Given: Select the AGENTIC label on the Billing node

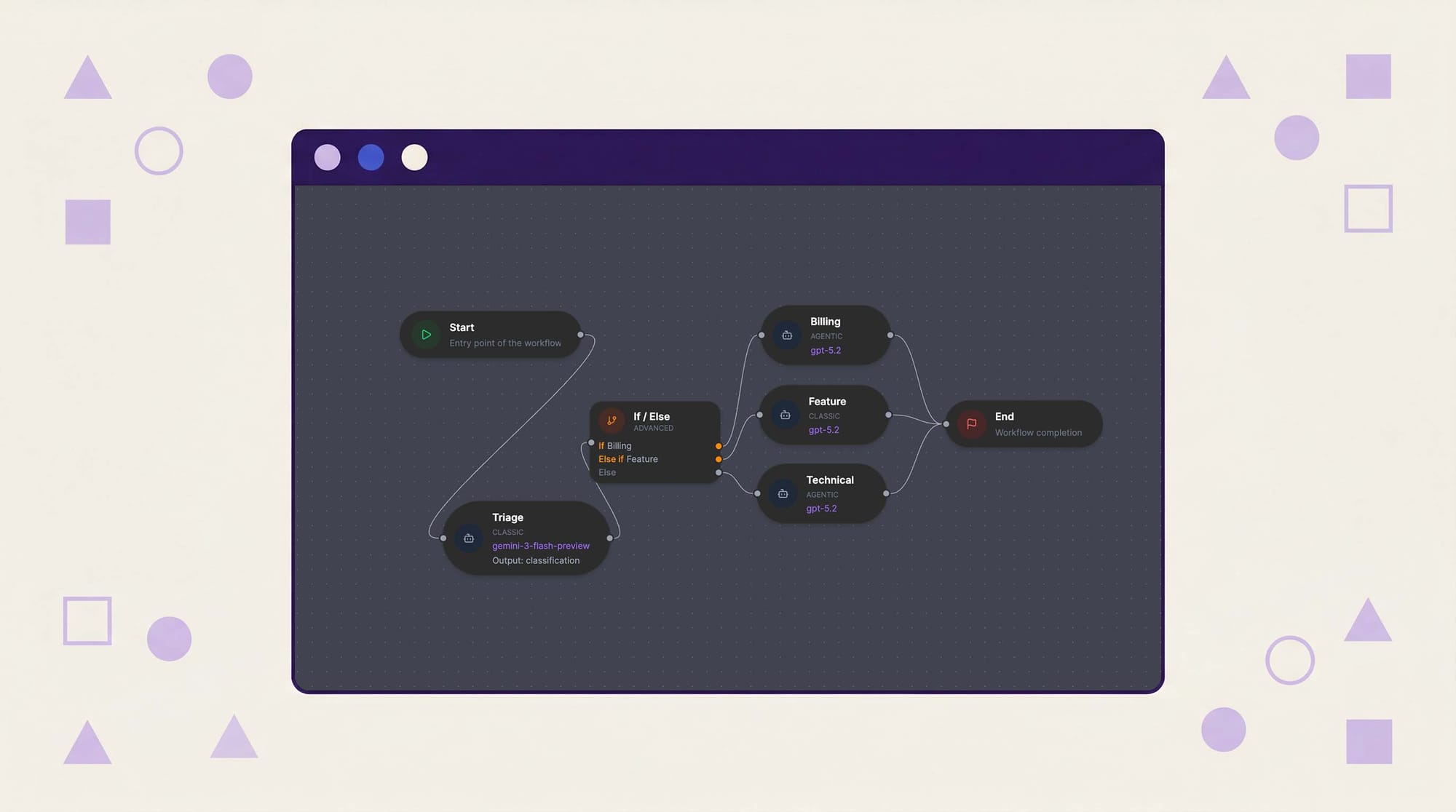Looking at the screenshot, I should coord(826,335).
